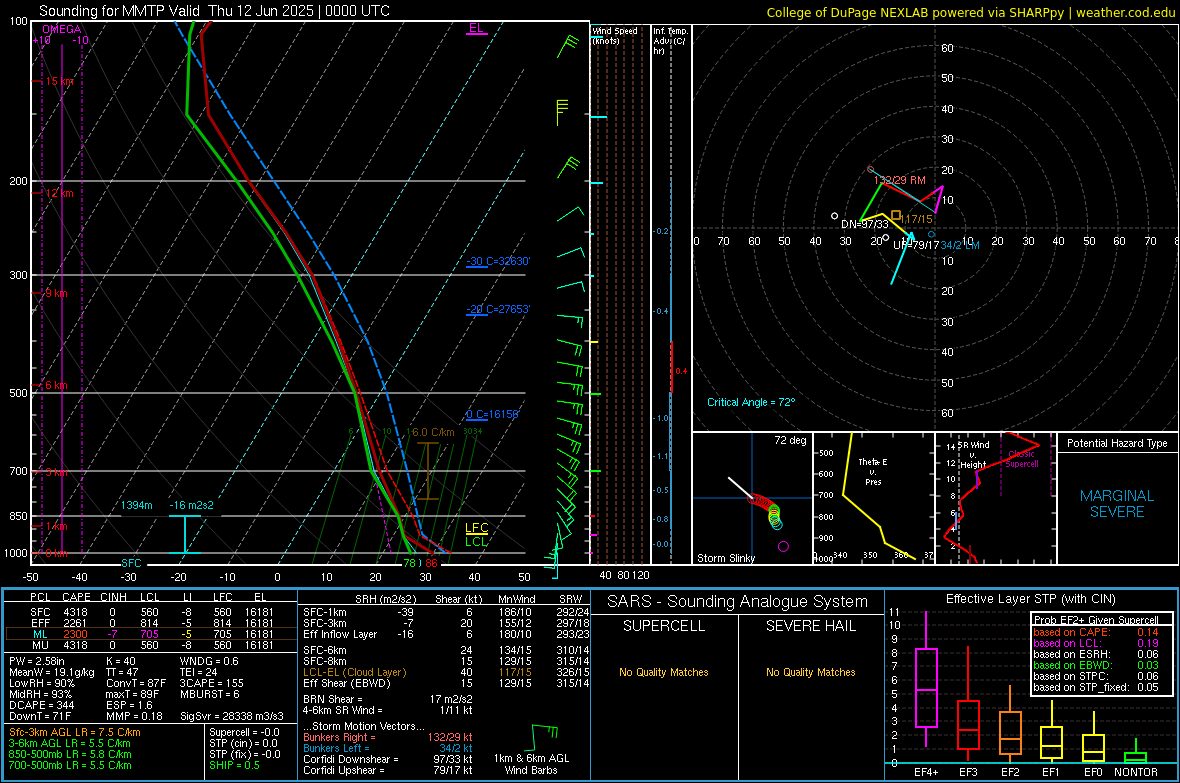
Task: Click the SEVERE HAIL column heading
Action: tap(810, 626)
